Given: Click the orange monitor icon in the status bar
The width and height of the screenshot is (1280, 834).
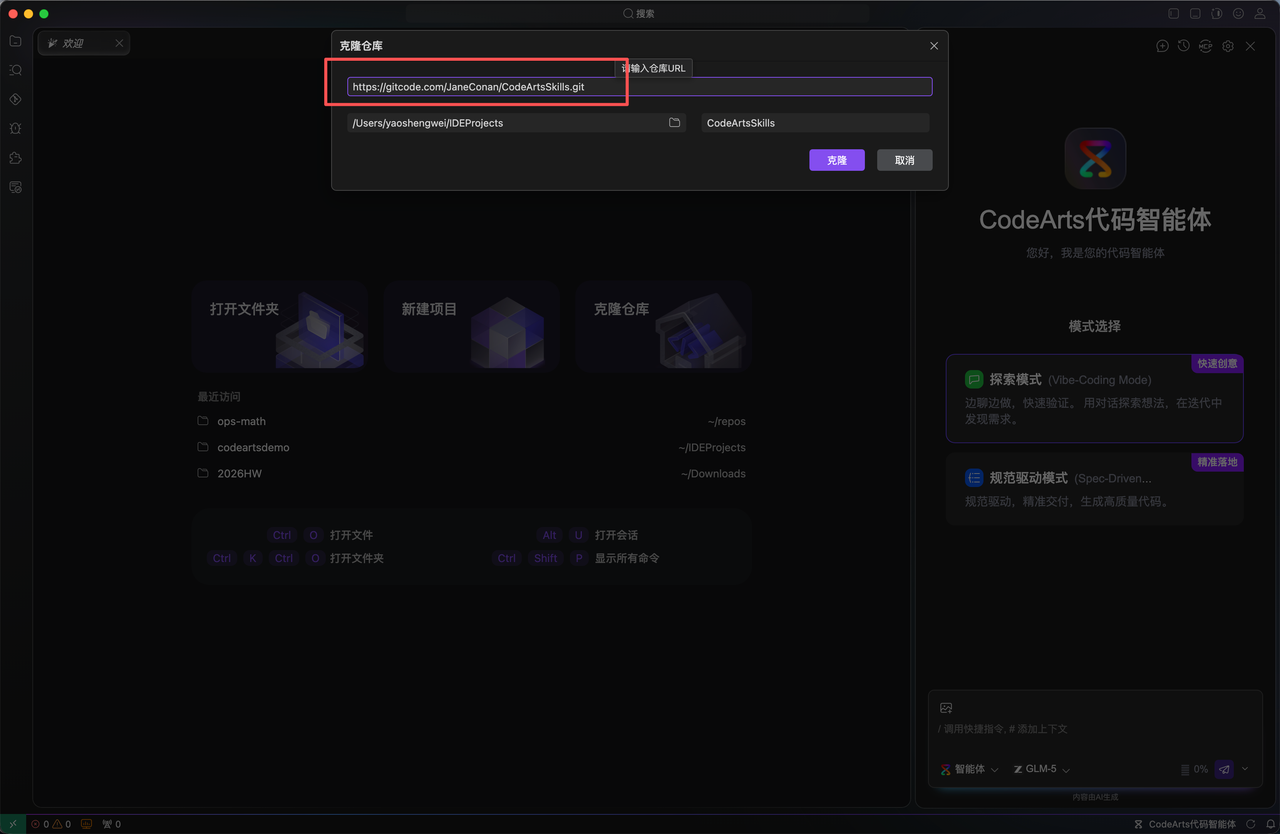Looking at the screenshot, I should pyautogui.click(x=87, y=825).
